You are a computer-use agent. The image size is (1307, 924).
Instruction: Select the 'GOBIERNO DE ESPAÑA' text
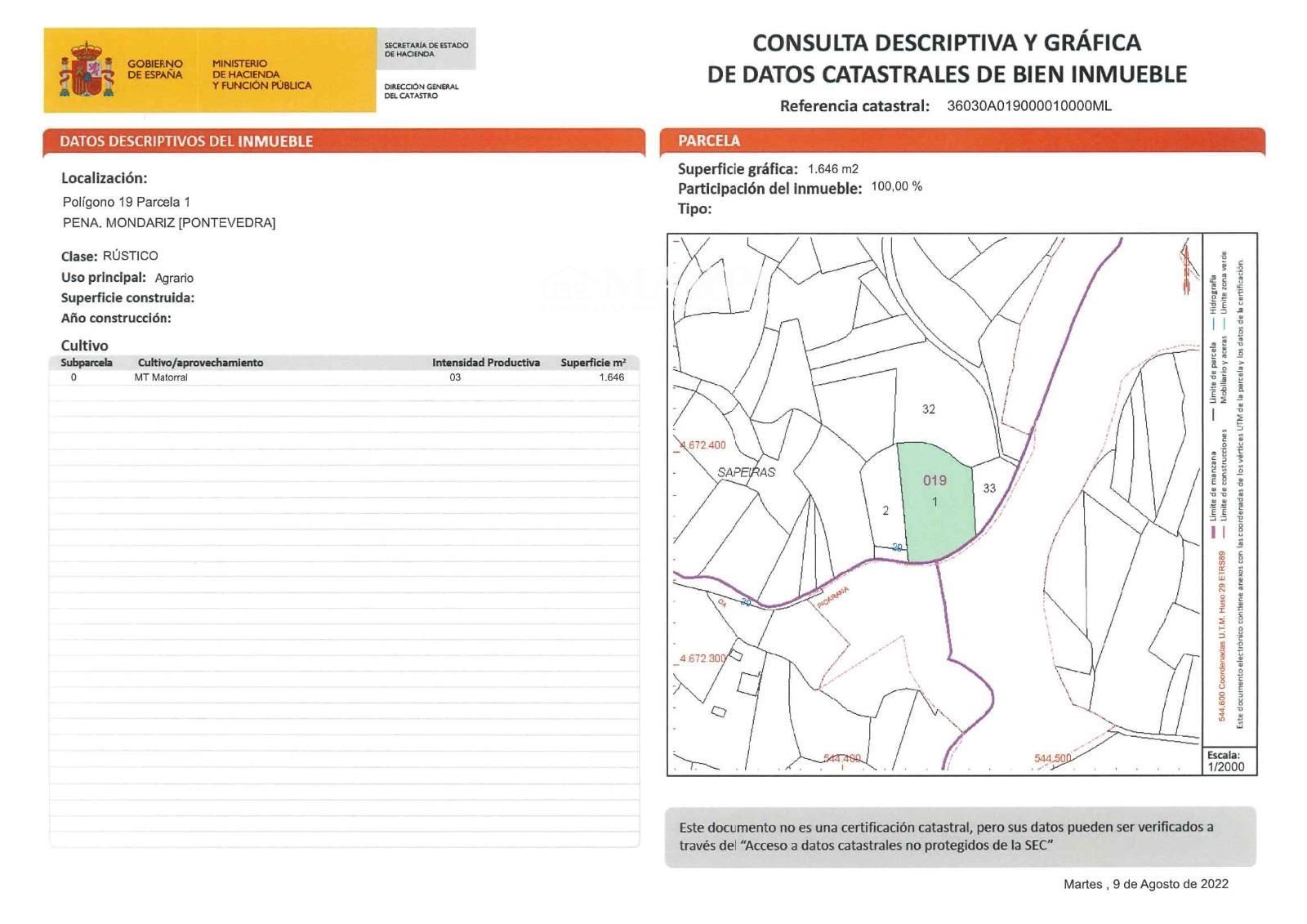click(x=155, y=69)
